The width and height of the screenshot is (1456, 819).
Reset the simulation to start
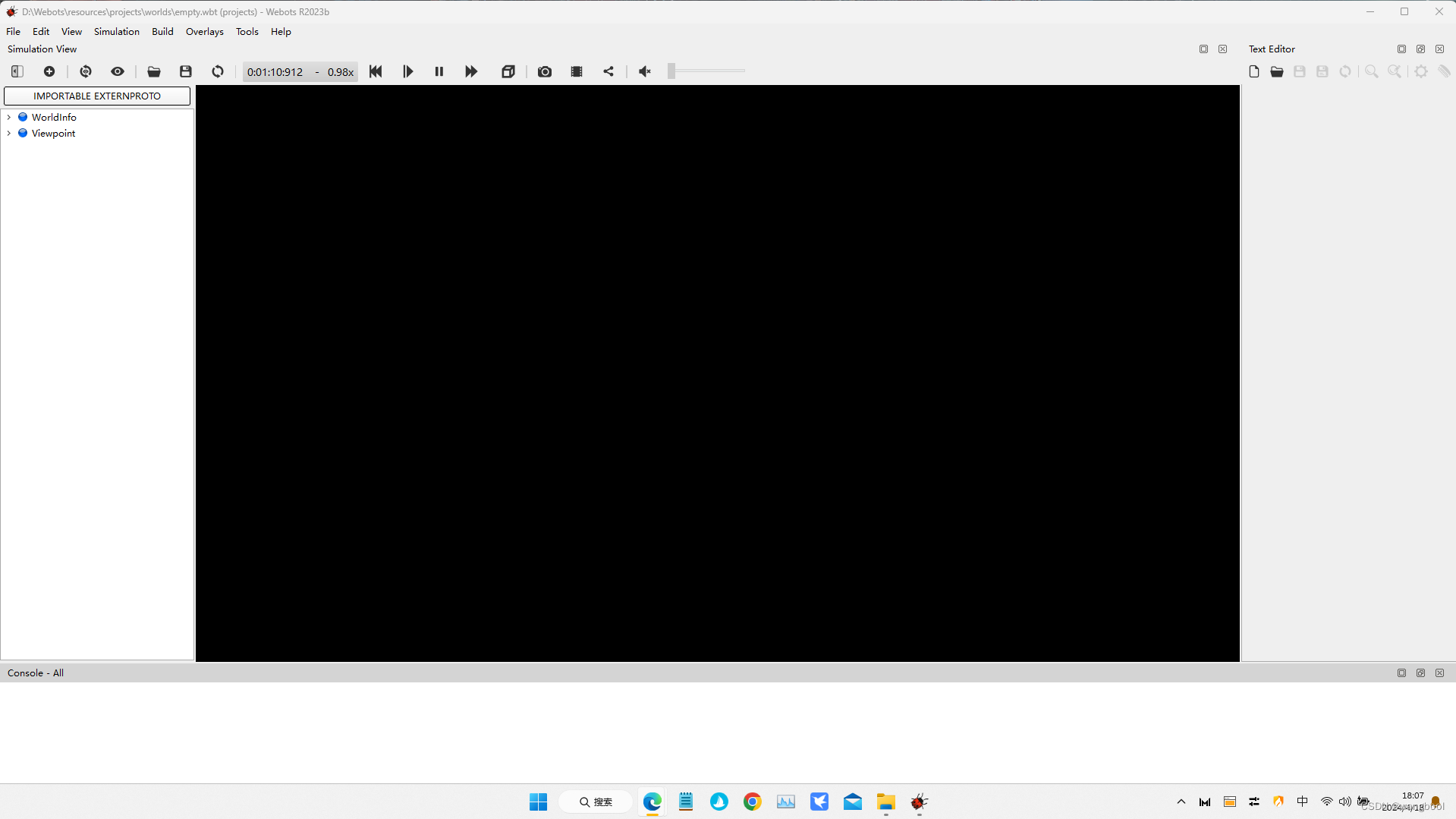pos(376,71)
